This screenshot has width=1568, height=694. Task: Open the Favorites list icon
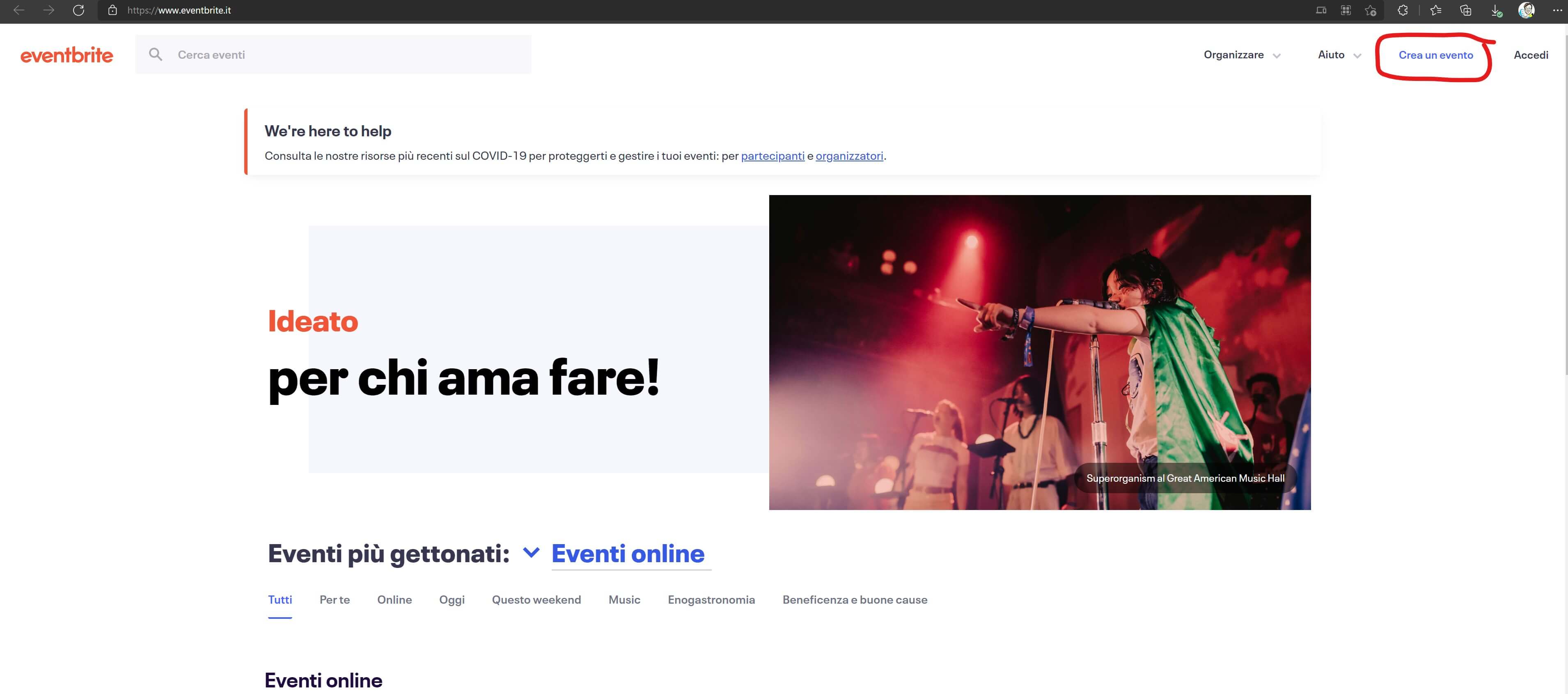[1435, 10]
